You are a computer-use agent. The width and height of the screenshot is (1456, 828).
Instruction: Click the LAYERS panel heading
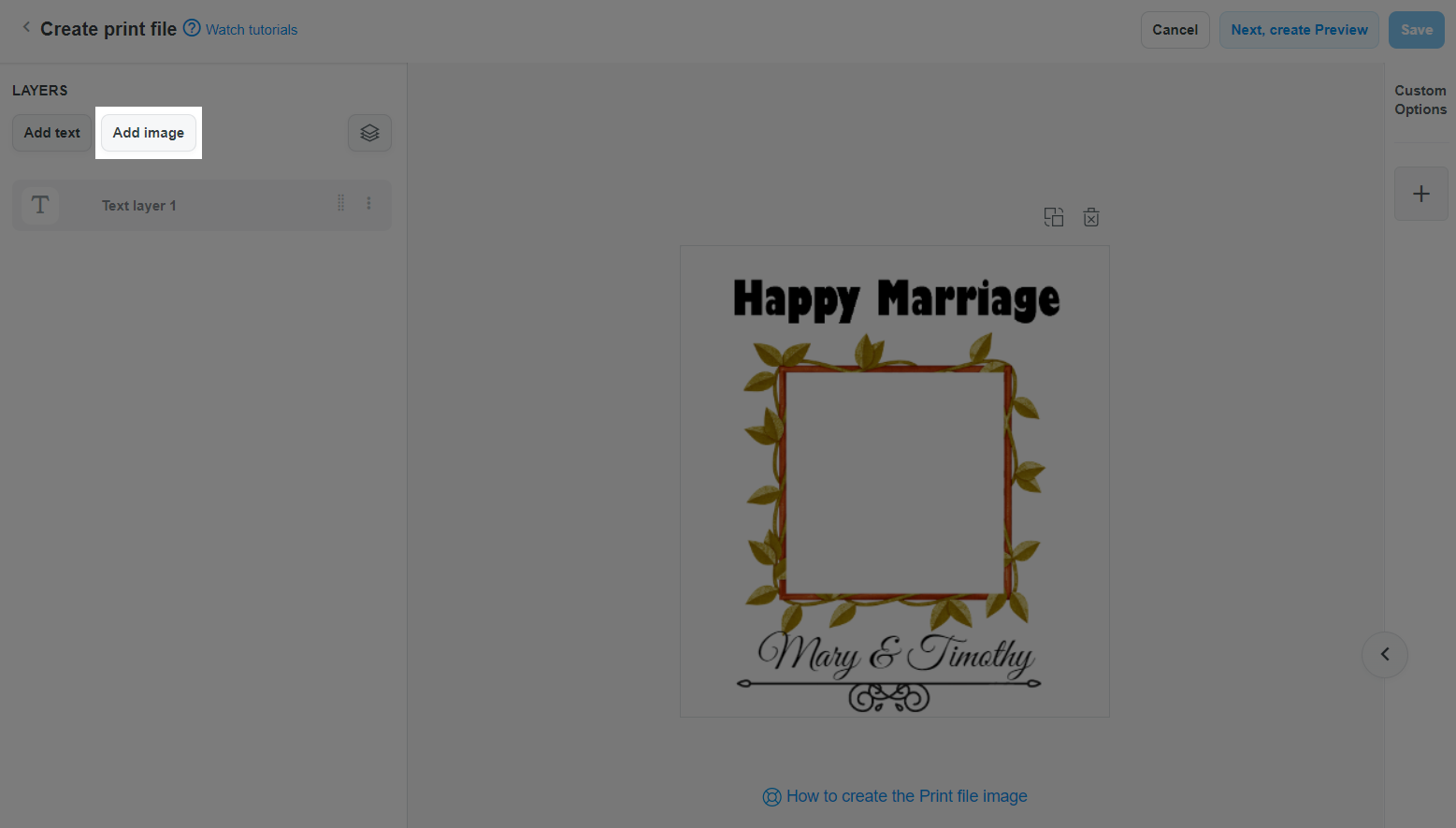click(40, 91)
